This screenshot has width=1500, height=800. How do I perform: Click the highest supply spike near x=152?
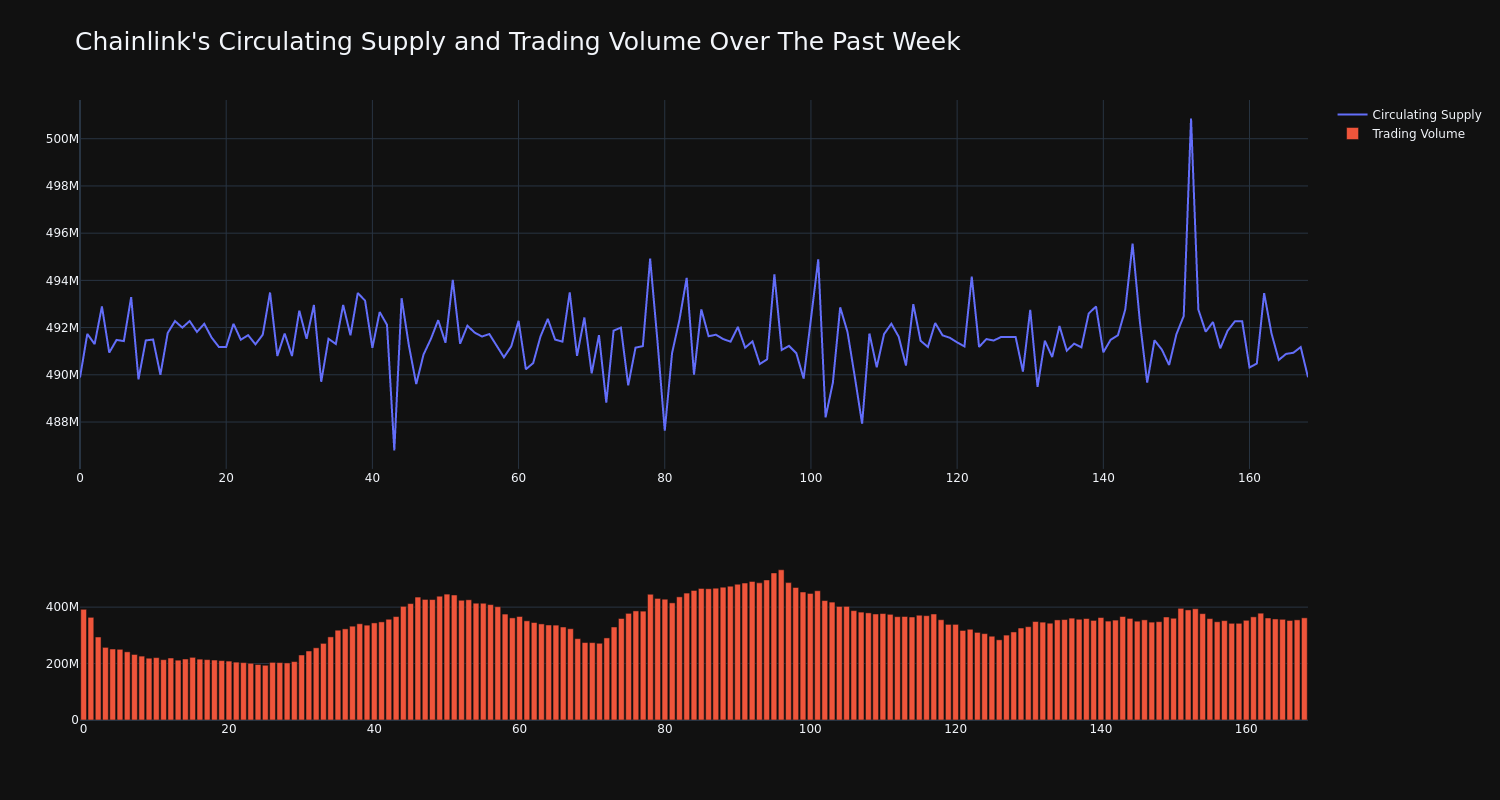click(x=1190, y=120)
